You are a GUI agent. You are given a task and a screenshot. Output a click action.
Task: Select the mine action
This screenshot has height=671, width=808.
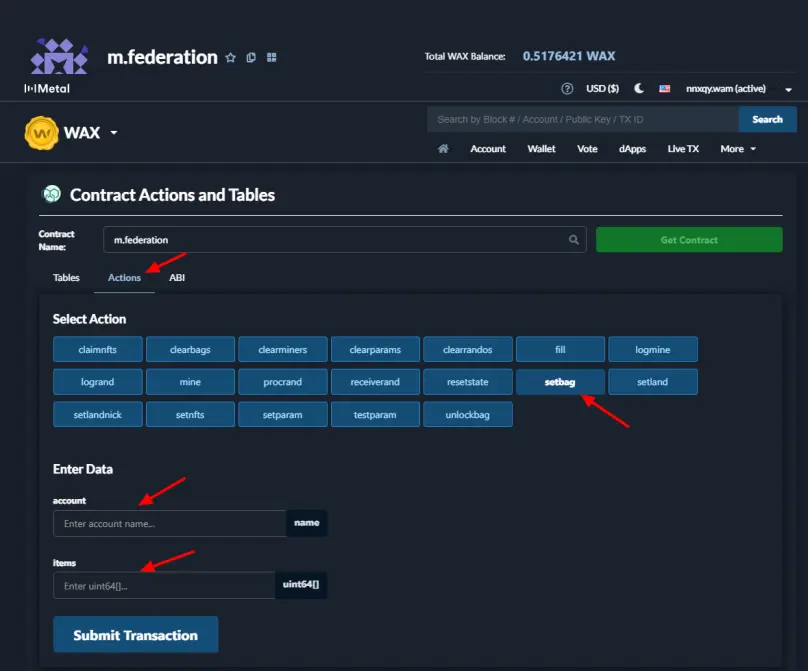point(190,382)
